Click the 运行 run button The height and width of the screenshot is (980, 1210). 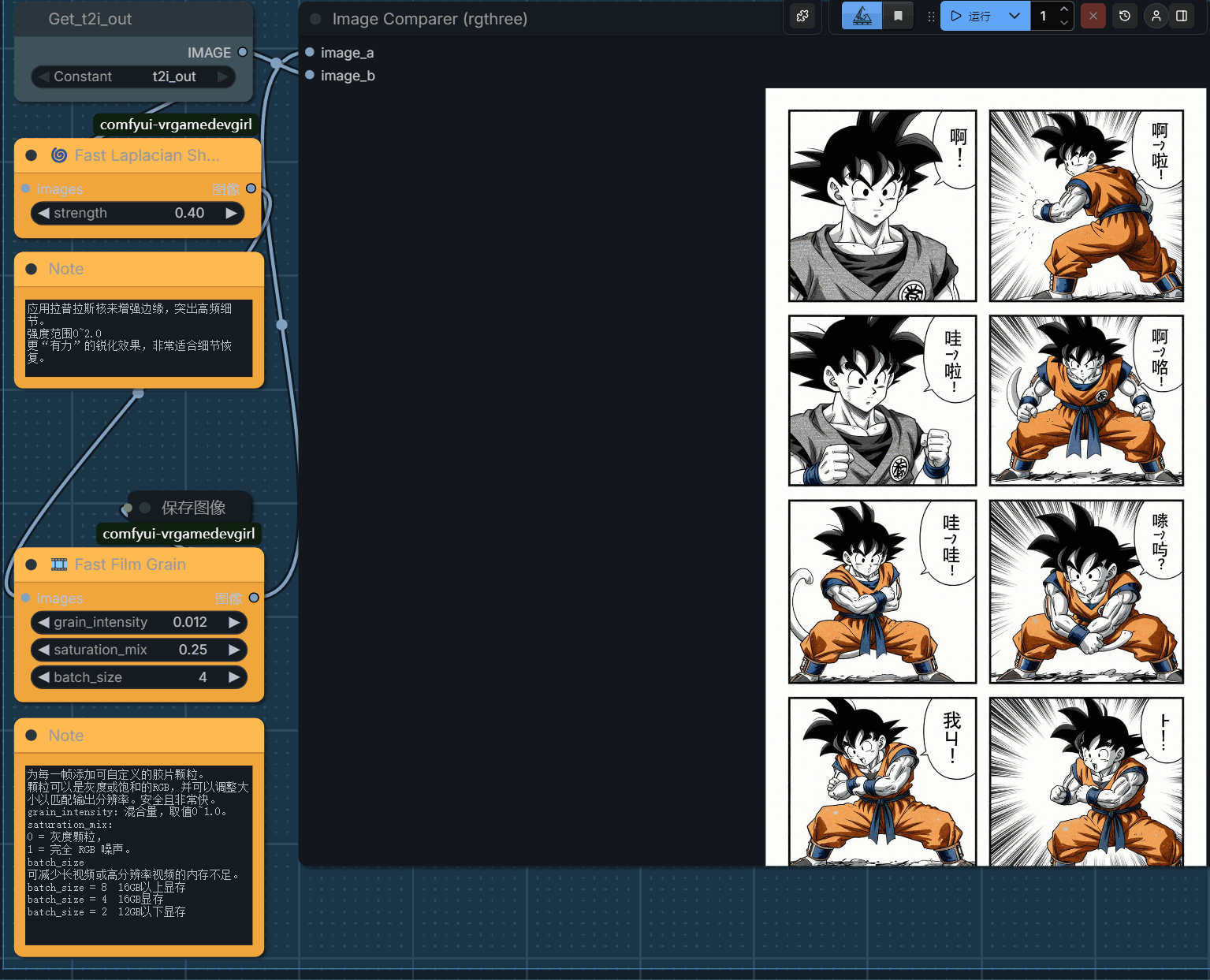coord(972,16)
